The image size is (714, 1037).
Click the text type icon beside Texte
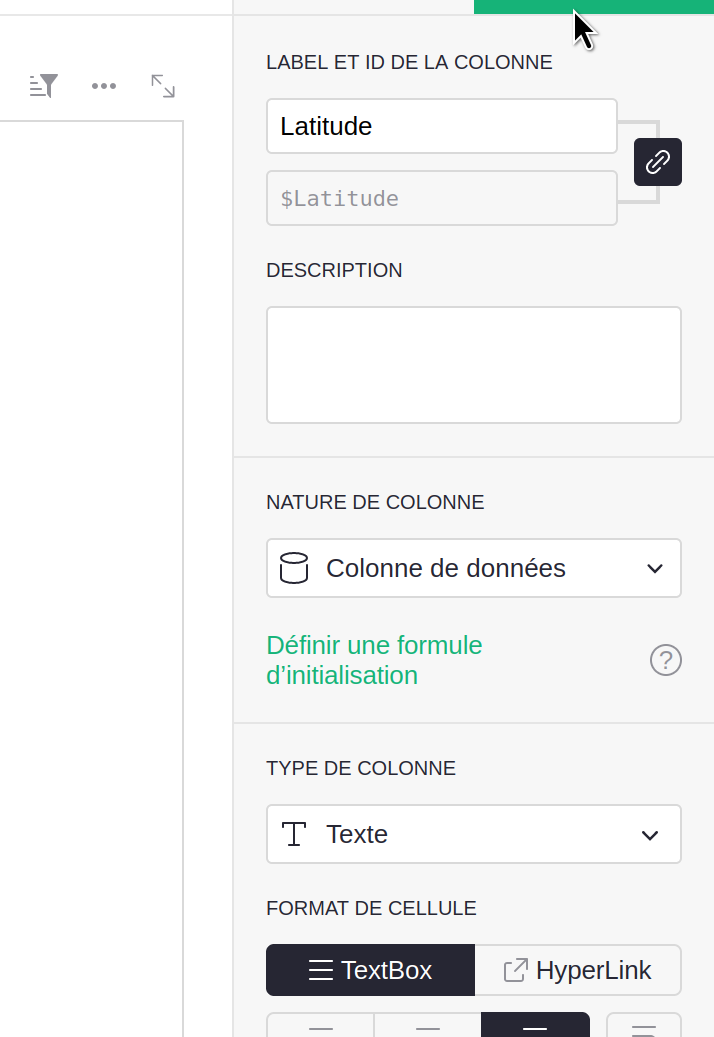click(x=294, y=834)
